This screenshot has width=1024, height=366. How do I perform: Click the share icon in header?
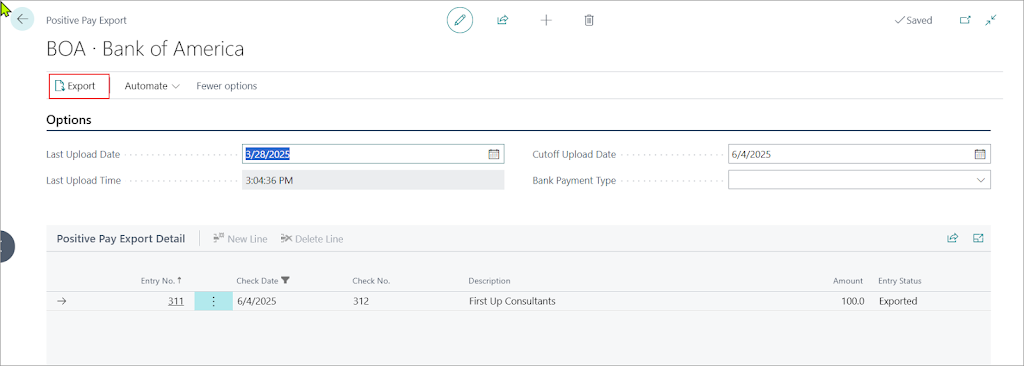point(502,20)
